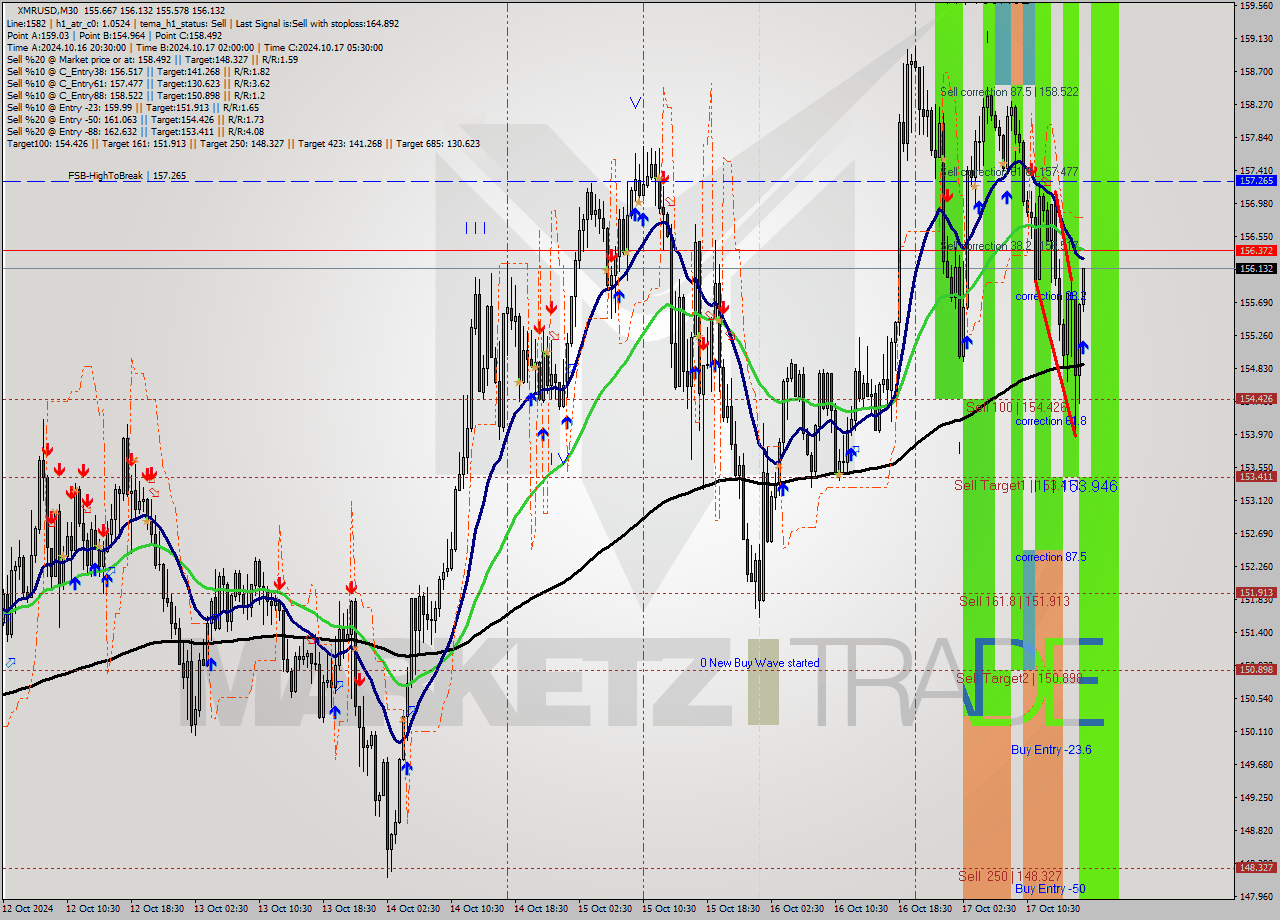
Task: Click the '14 Oct 18:30' time axis label
Action: (x=541, y=909)
